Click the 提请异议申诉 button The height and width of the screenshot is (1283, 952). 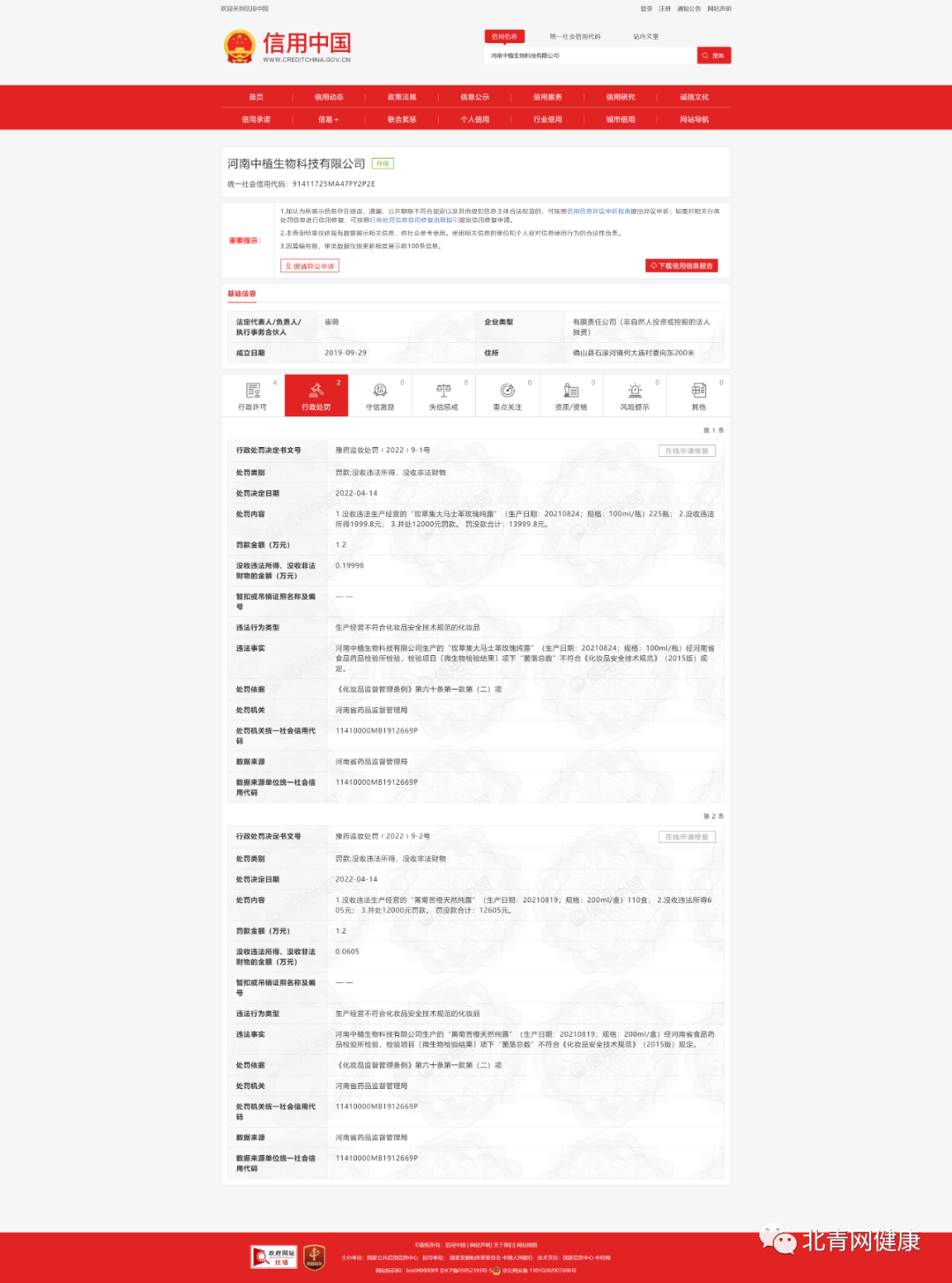(309, 265)
